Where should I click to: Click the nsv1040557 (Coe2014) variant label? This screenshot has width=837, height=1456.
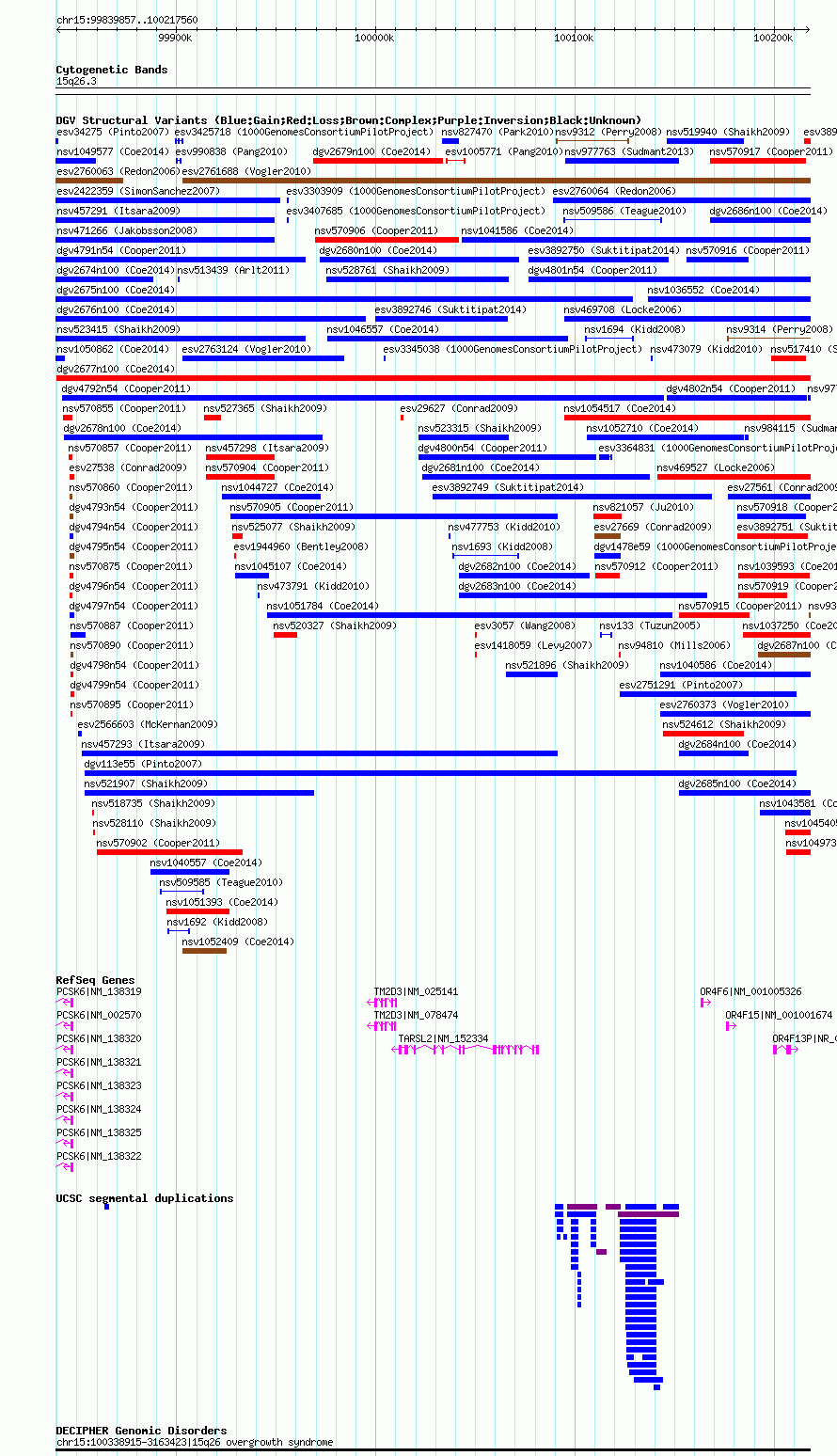[206, 863]
